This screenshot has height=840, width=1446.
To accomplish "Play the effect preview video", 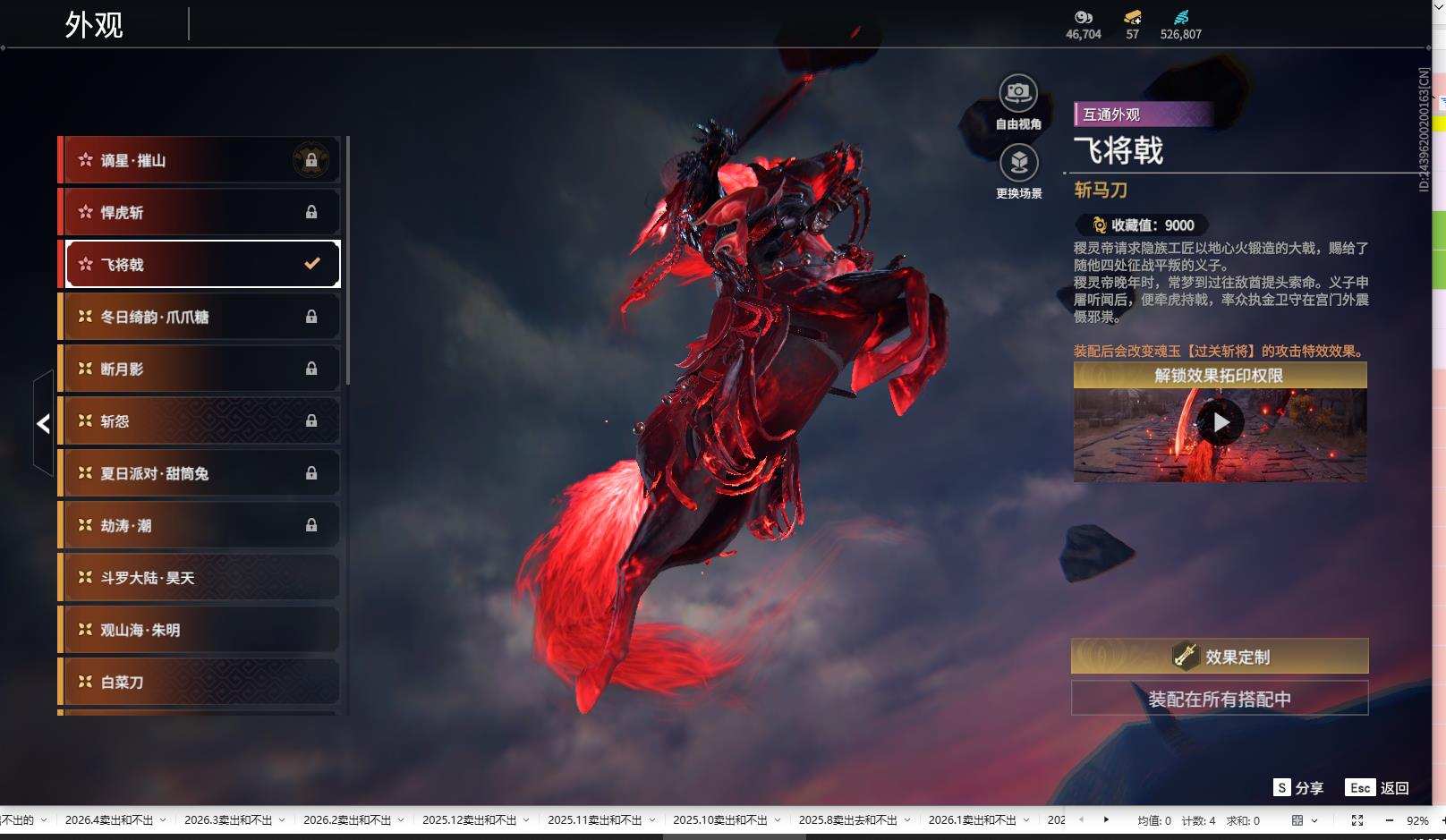I will coord(1220,422).
